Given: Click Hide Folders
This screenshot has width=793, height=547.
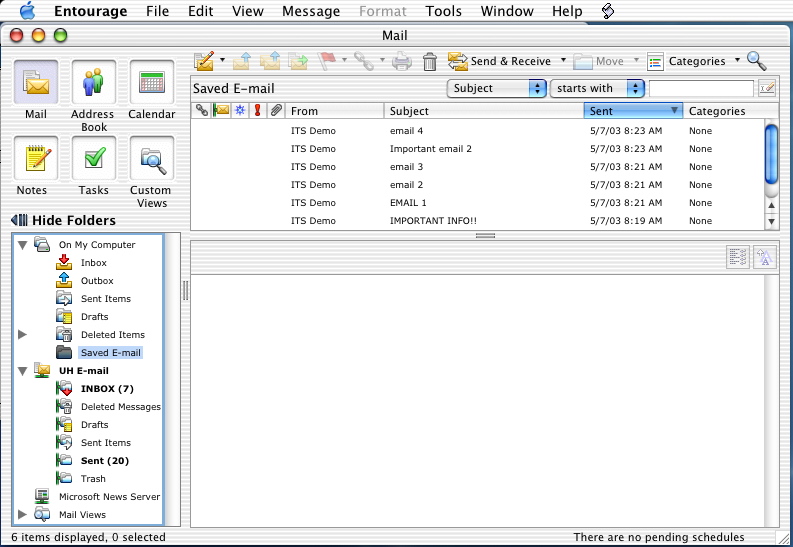Looking at the screenshot, I should 63,220.
